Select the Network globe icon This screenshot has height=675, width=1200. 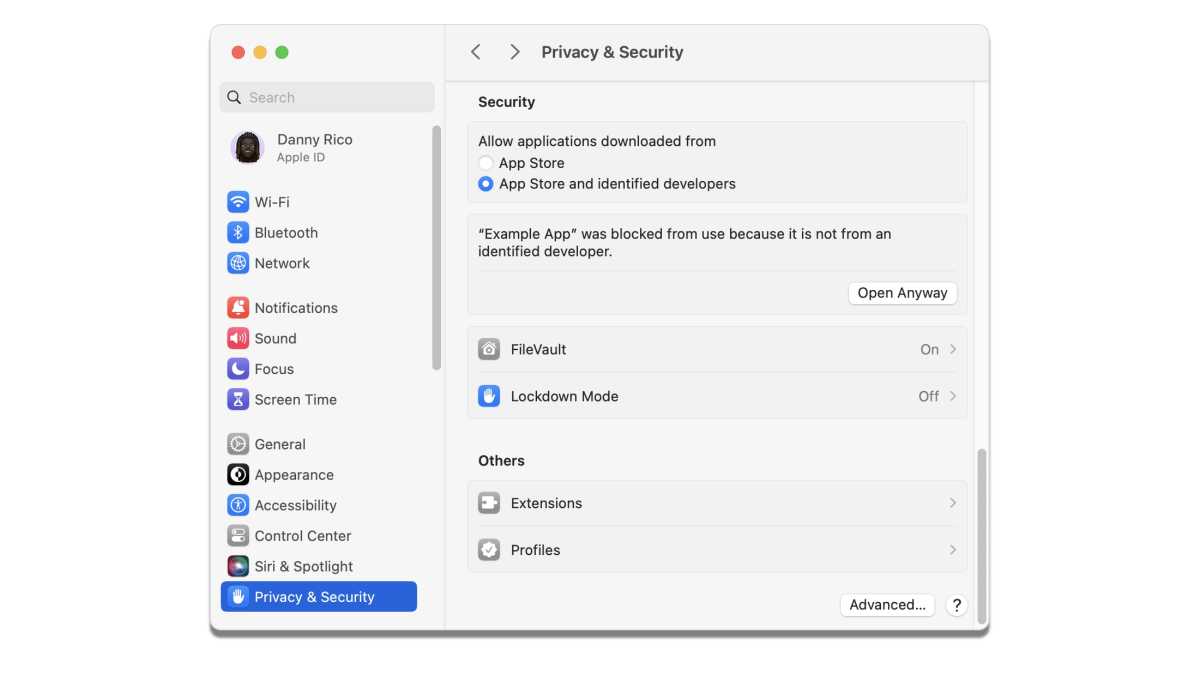point(238,263)
